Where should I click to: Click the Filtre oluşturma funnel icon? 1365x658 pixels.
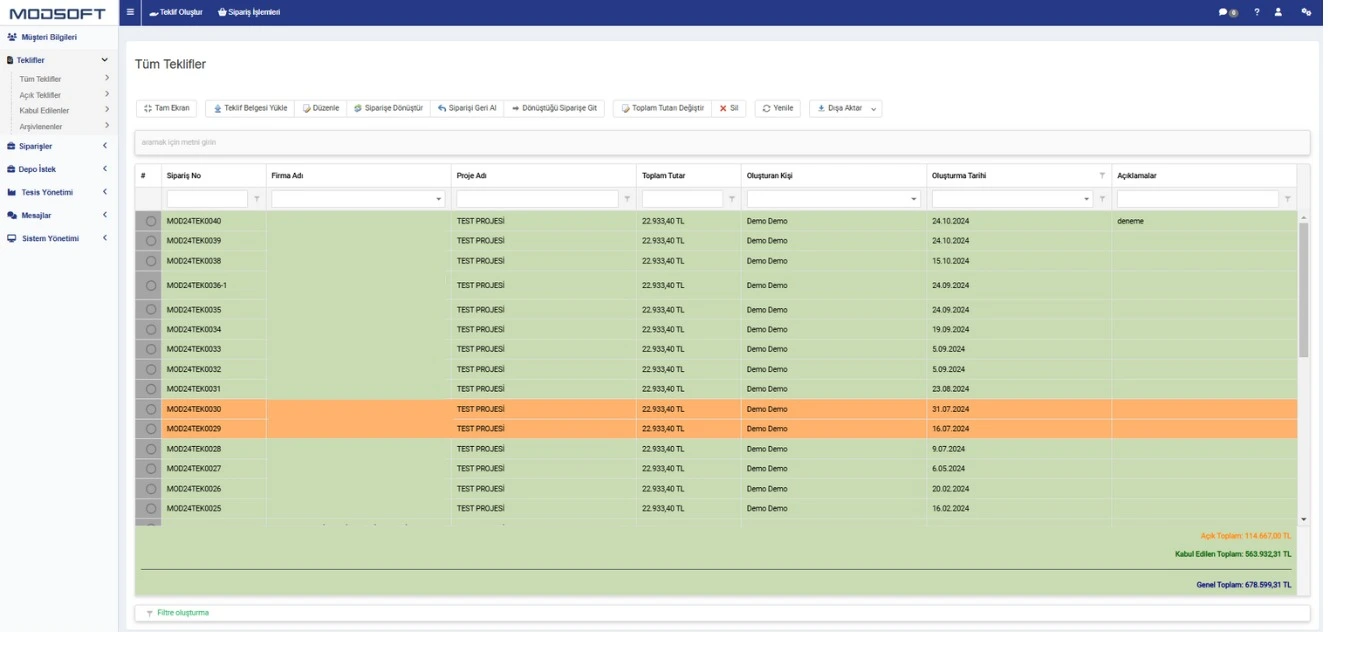click(150, 613)
